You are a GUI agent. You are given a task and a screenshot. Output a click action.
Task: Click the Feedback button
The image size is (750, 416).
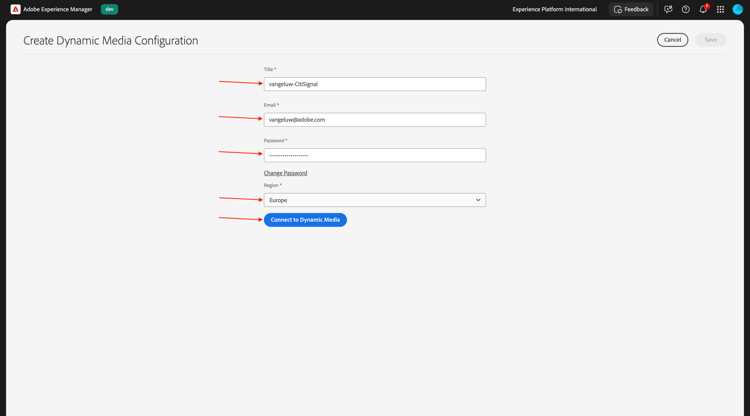pos(631,9)
